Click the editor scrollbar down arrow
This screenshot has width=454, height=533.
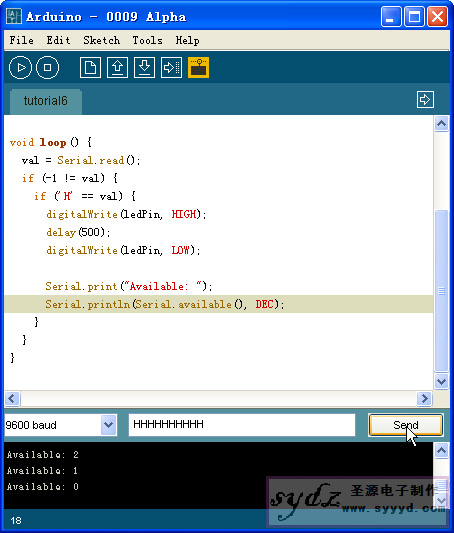[441, 381]
